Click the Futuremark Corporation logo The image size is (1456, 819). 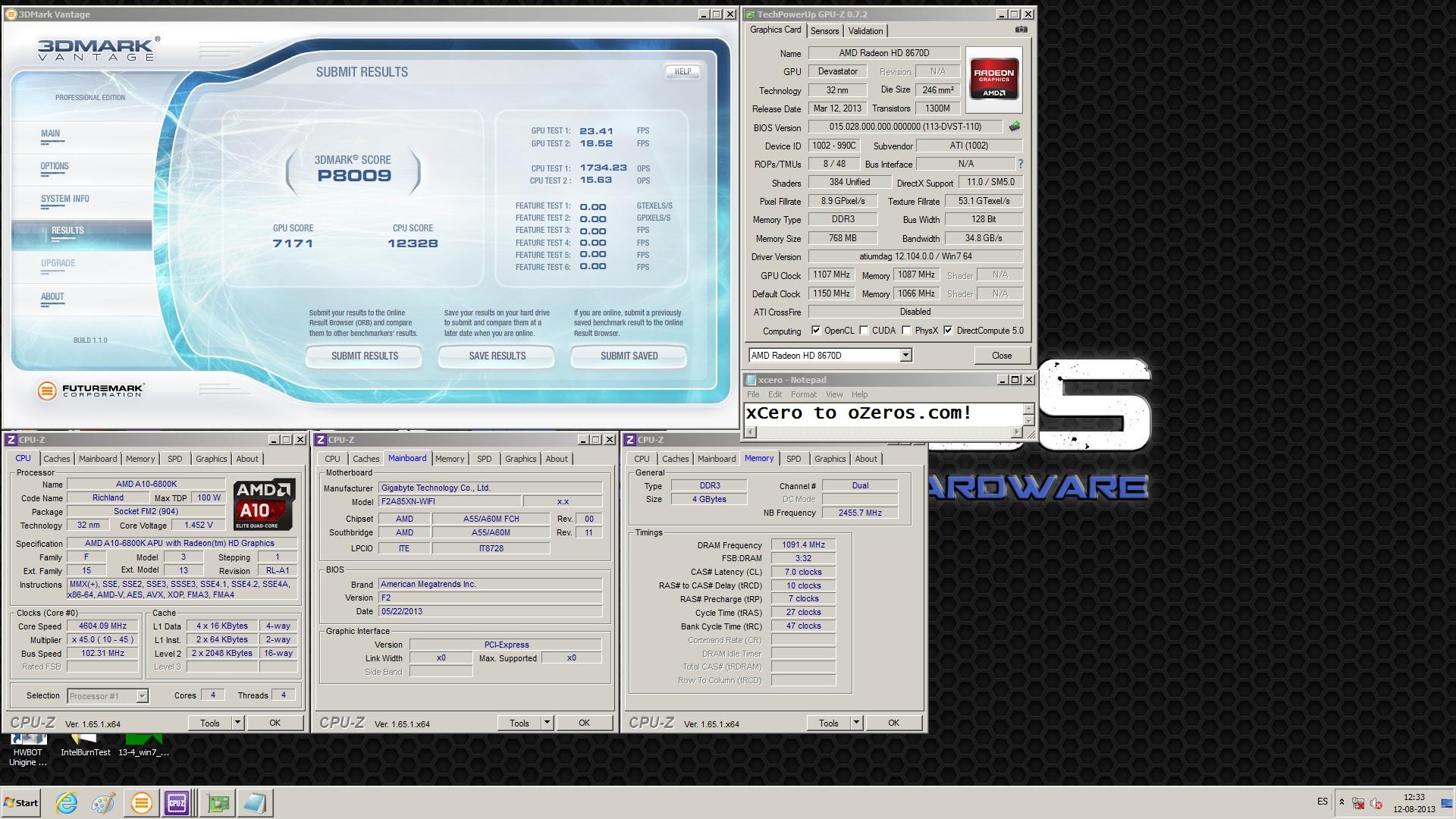pyautogui.click(x=90, y=391)
